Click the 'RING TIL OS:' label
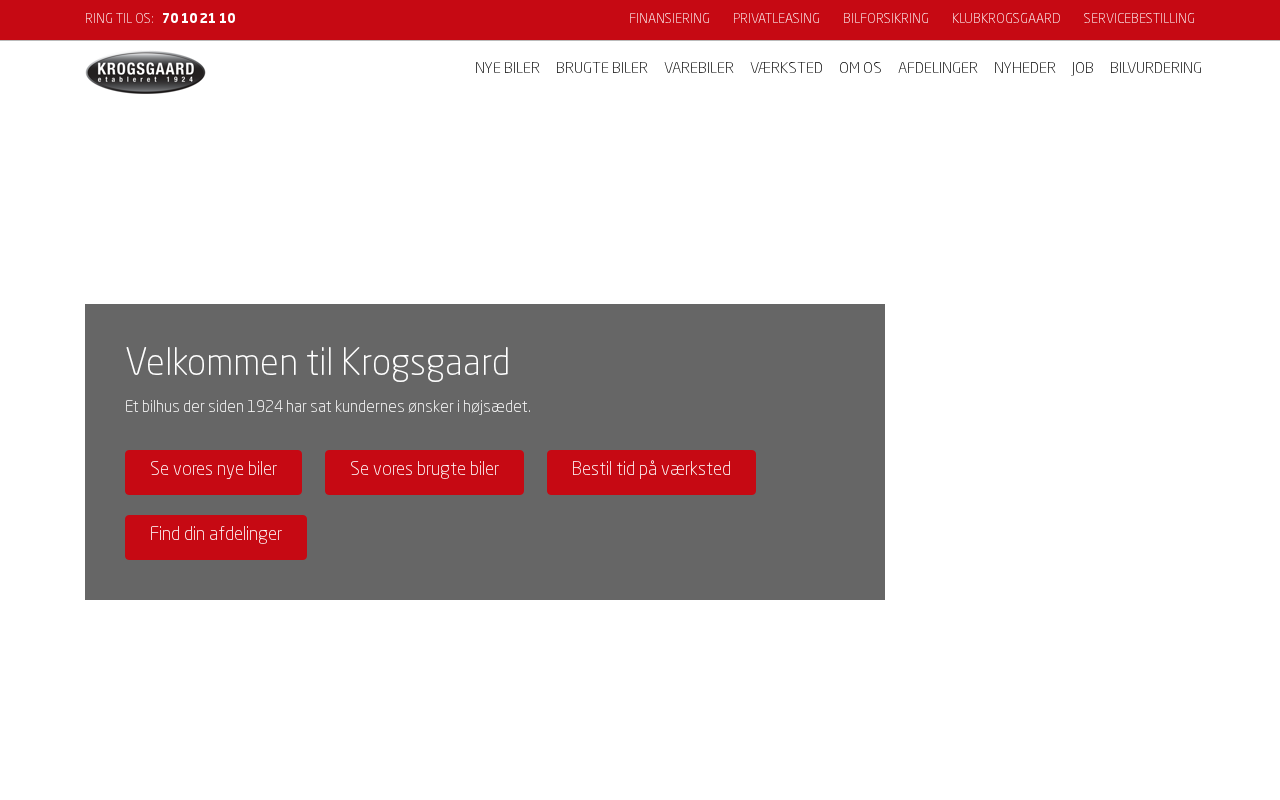 tap(119, 19)
